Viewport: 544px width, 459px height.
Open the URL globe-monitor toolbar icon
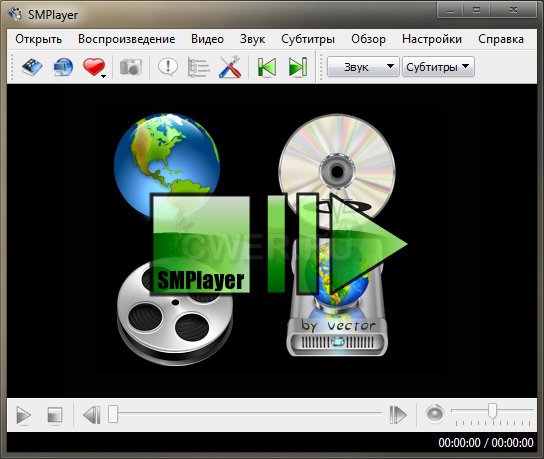tap(63, 67)
